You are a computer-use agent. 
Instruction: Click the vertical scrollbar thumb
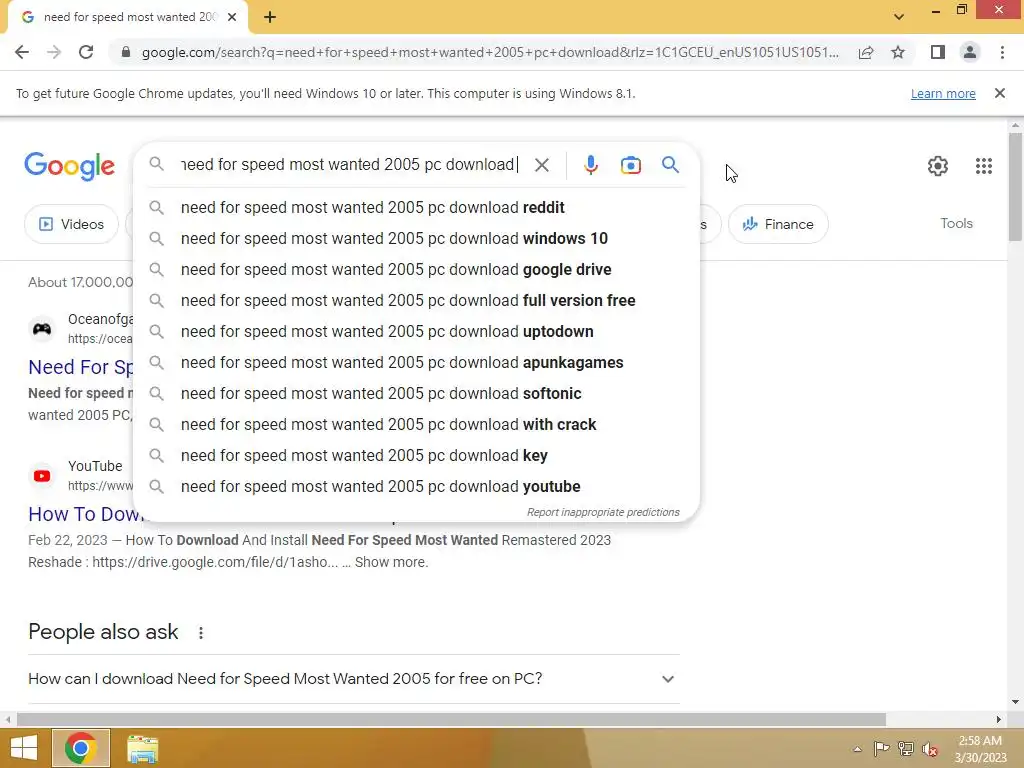1015,187
